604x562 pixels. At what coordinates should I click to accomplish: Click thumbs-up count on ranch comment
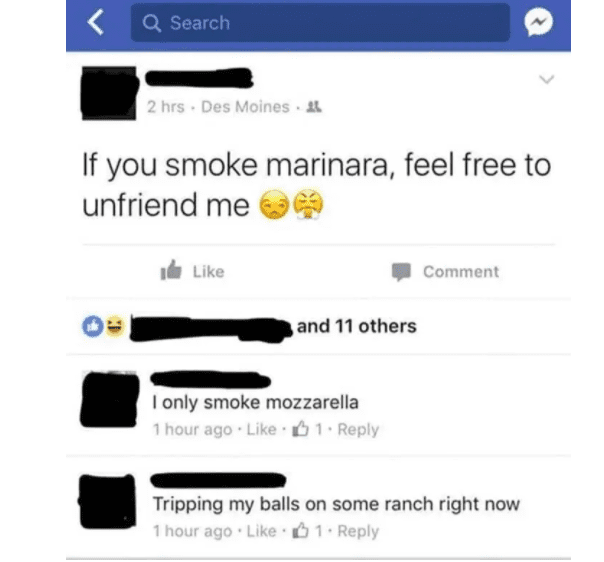coord(307,530)
